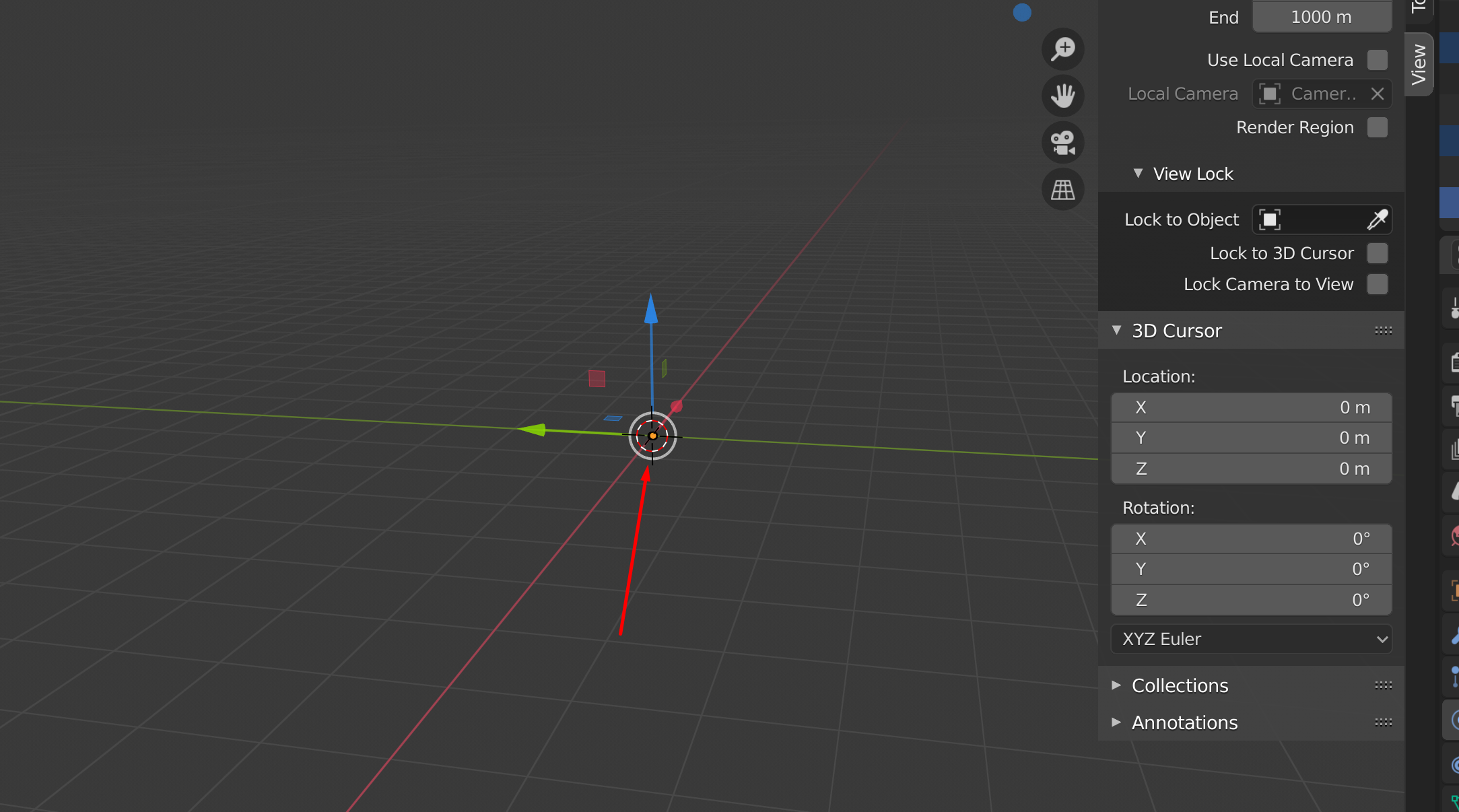Screen dimensions: 1459x812
Task: Toggle the camera view icon
Action: click(1063, 143)
